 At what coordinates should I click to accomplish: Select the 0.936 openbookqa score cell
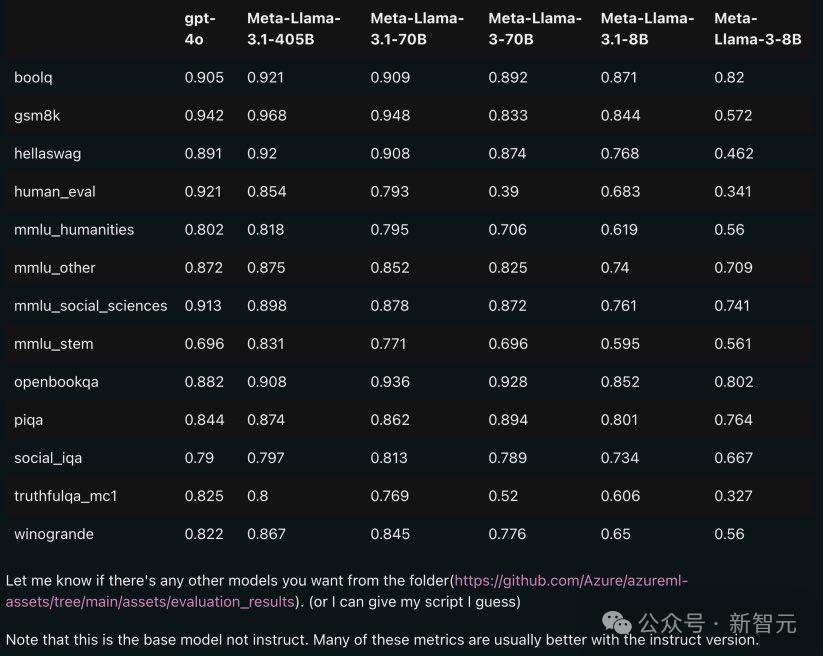coord(390,382)
